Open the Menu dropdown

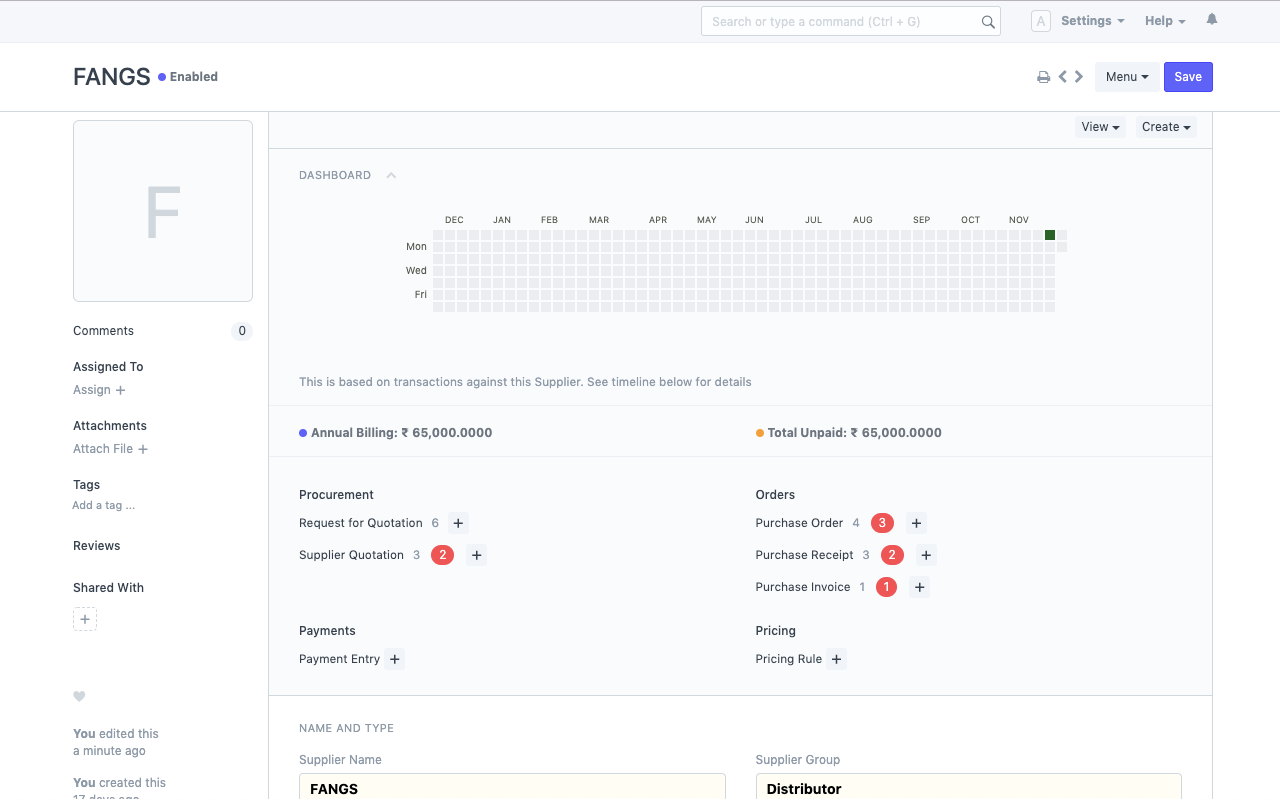1126,77
